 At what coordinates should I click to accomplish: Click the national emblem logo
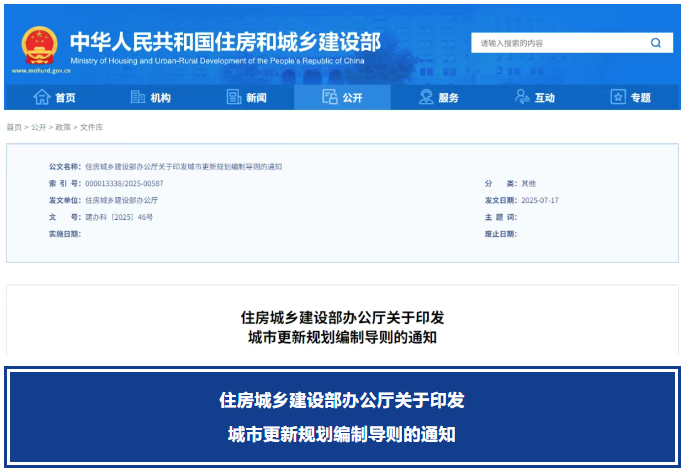pyautogui.click(x=40, y=43)
